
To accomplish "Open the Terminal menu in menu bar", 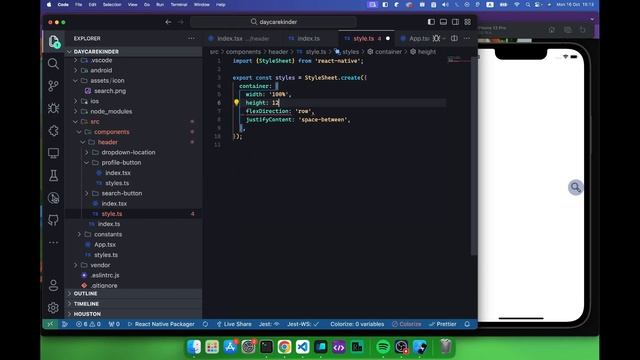I will click(179, 4).
